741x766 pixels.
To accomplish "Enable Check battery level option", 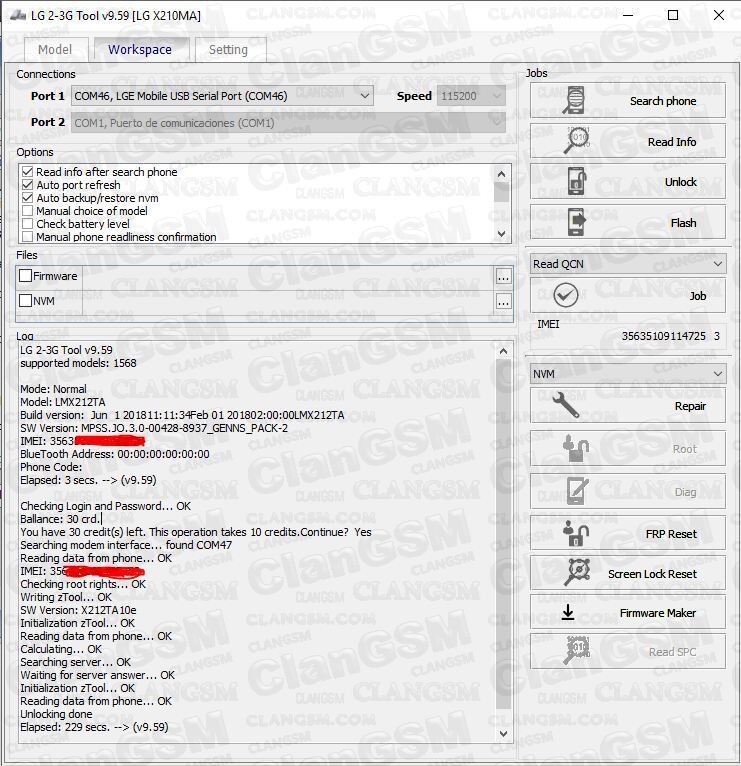I will tap(27, 224).
